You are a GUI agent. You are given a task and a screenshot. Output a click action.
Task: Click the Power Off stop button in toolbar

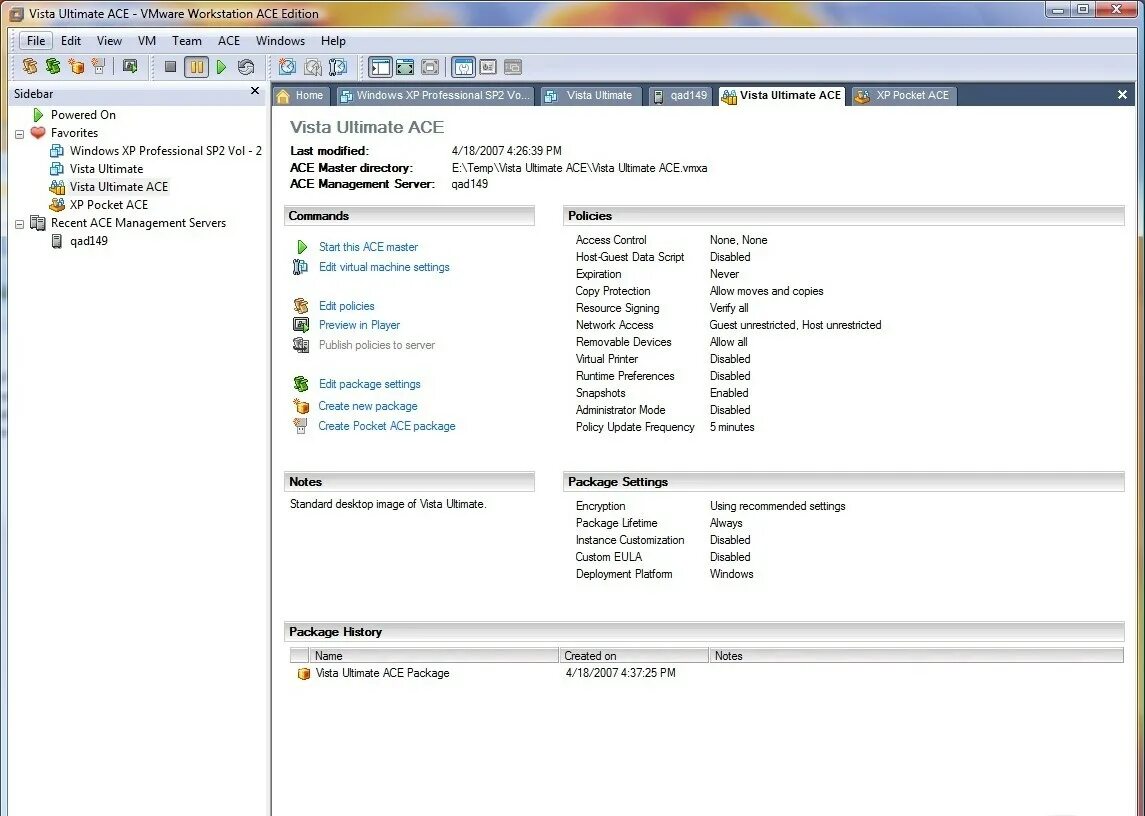(x=170, y=67)
